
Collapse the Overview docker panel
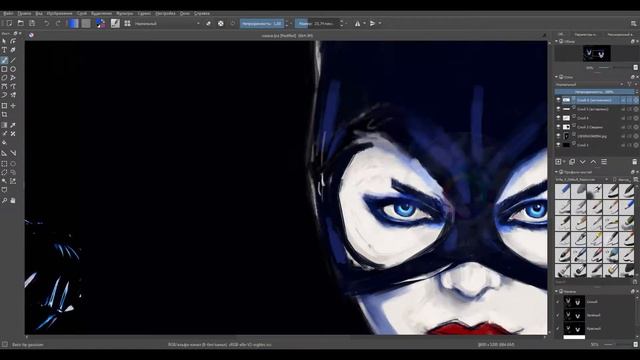coord(556,41)
